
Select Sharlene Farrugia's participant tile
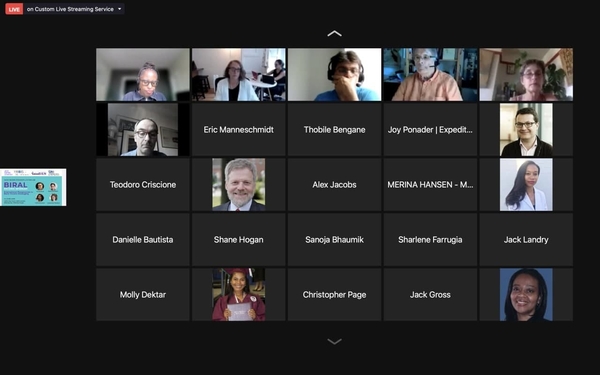point(430,240)
